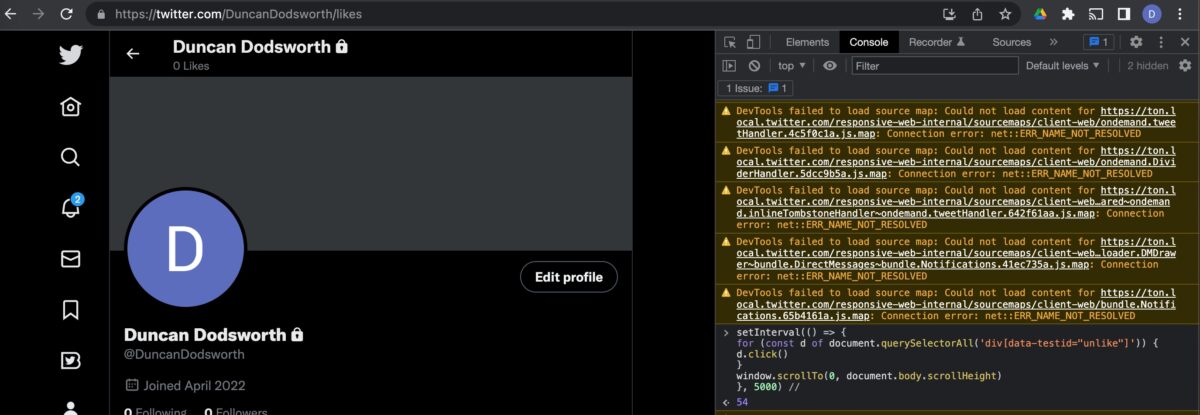
Task: Click the Duncan Dodsworth name above the handle
Action: tap(206, 333)
